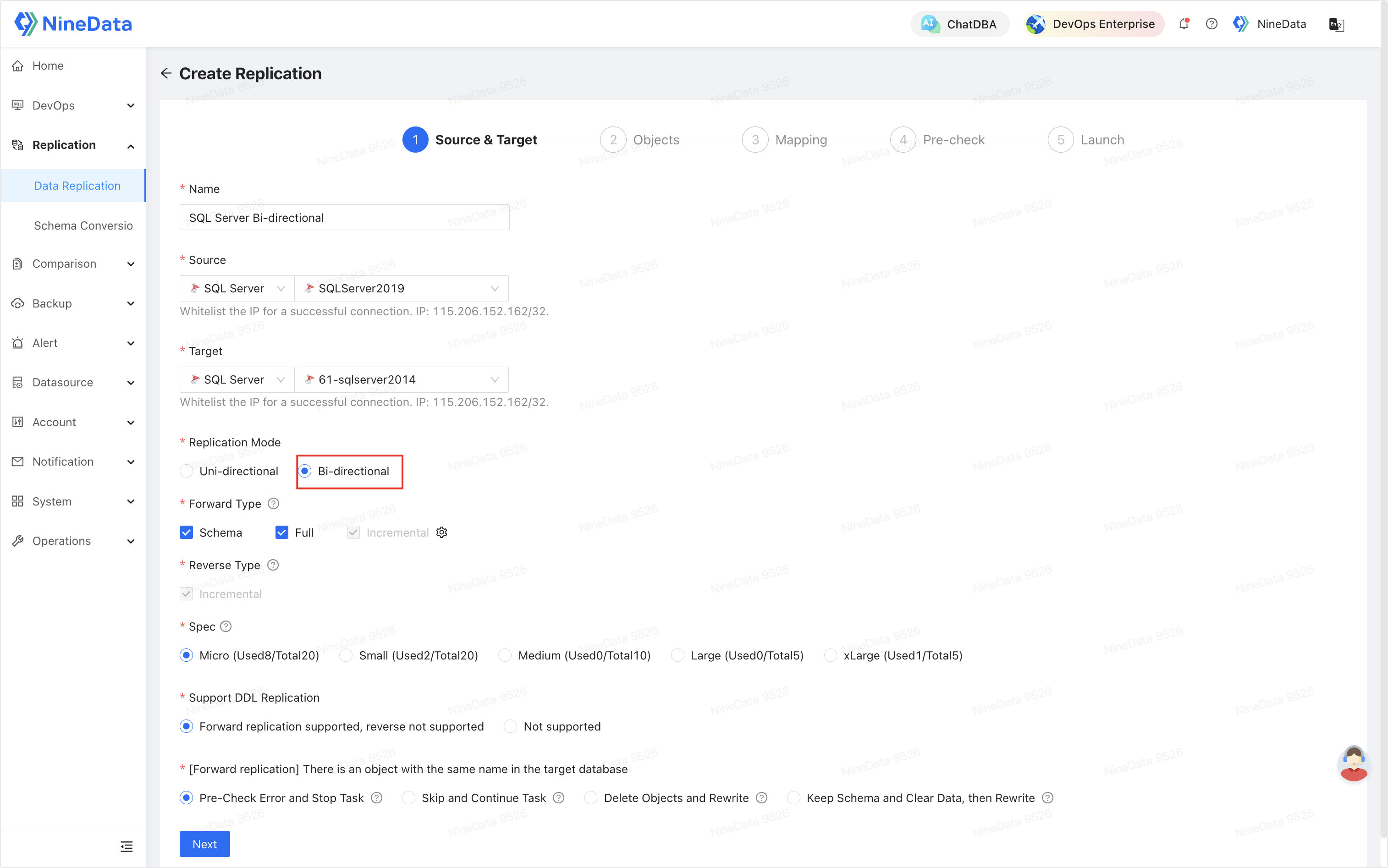Collapse the sidebar with the fold icon
1388x868 pixels.
(127, 846)
